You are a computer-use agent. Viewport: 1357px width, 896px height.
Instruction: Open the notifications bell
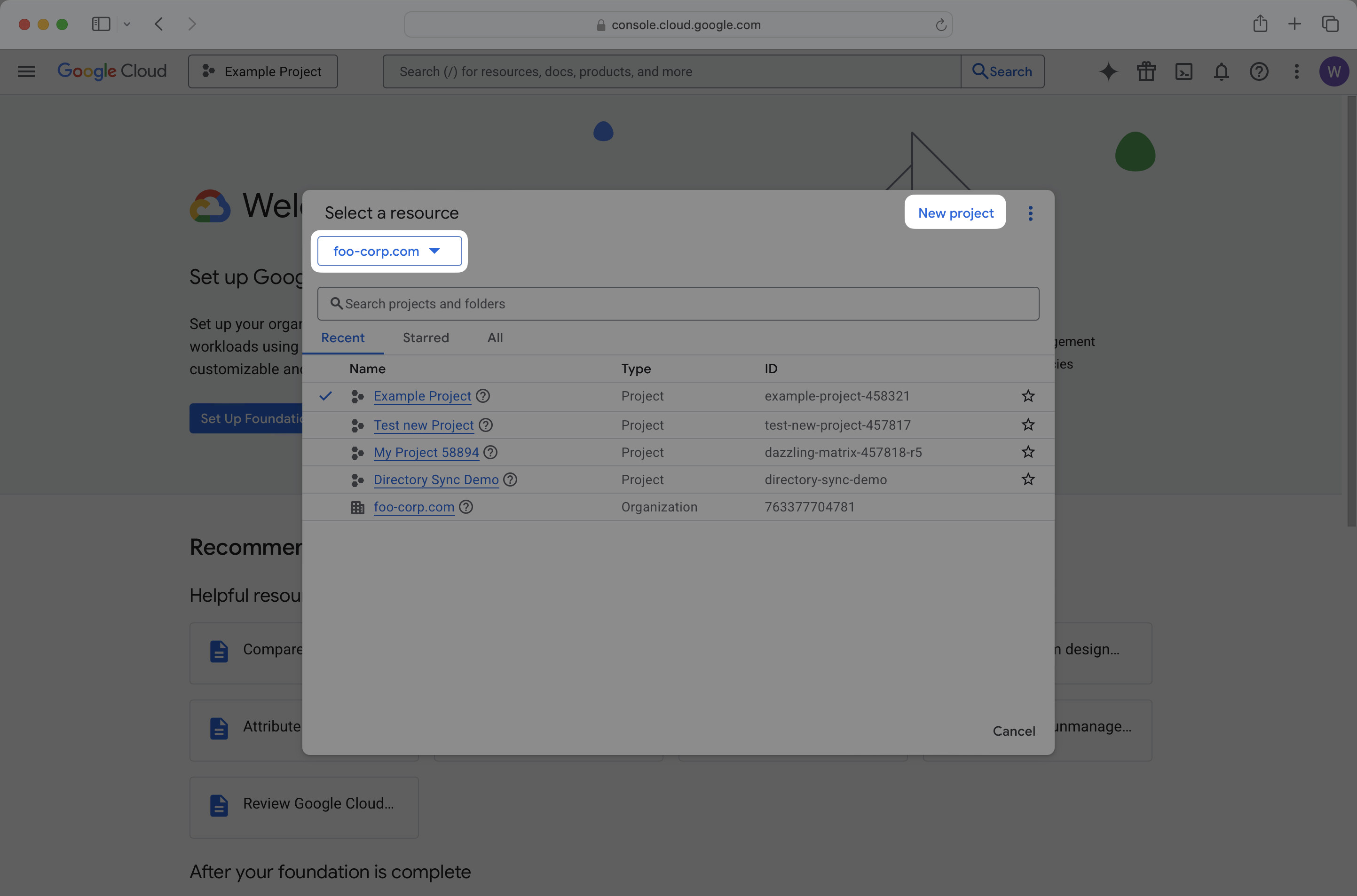1221,71
